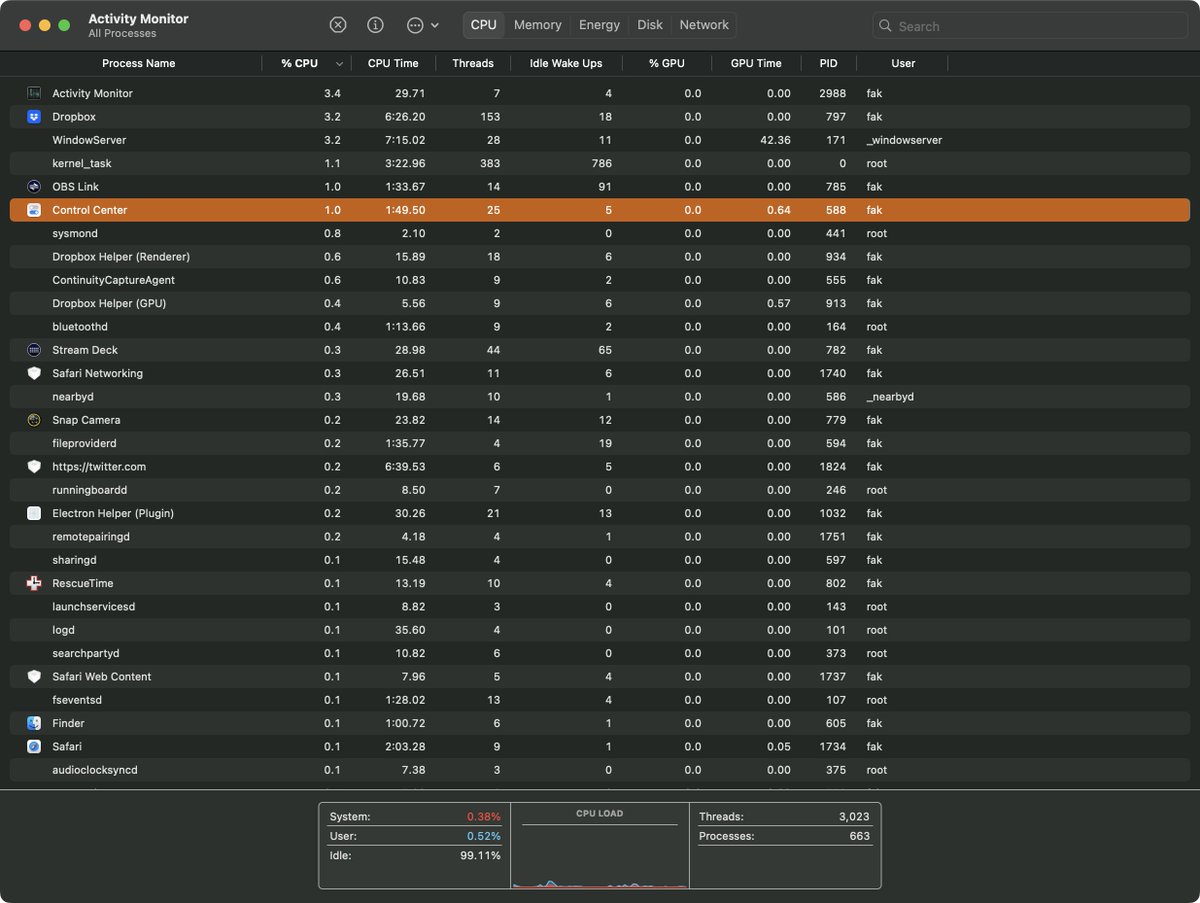The image size is (1200, 903).
Task: Sort by the Threads column header
Action: pyautogui.click(x=473, y=63)
